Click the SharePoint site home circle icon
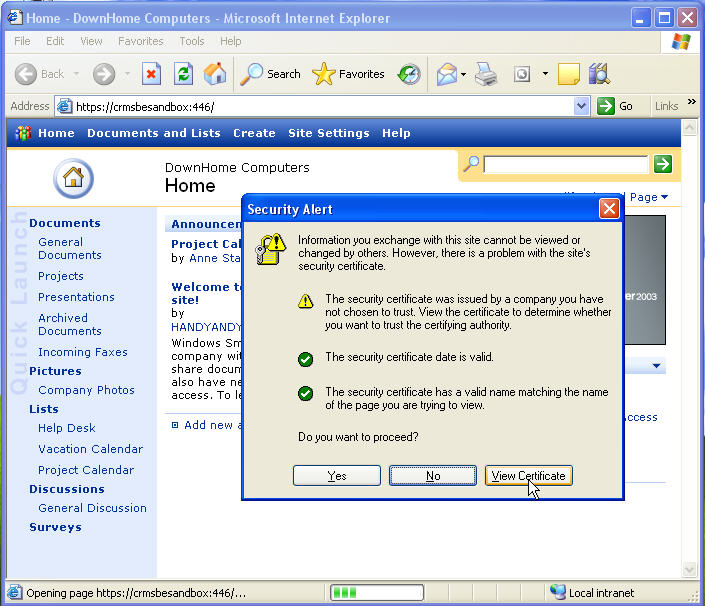 tap(73, 178)
